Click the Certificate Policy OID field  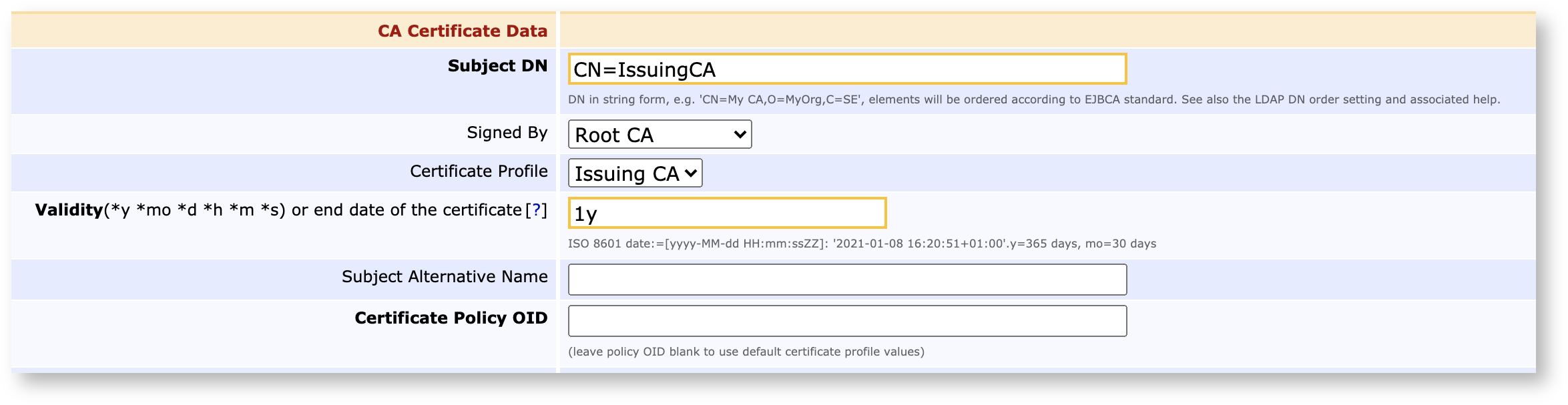[846, 321]
